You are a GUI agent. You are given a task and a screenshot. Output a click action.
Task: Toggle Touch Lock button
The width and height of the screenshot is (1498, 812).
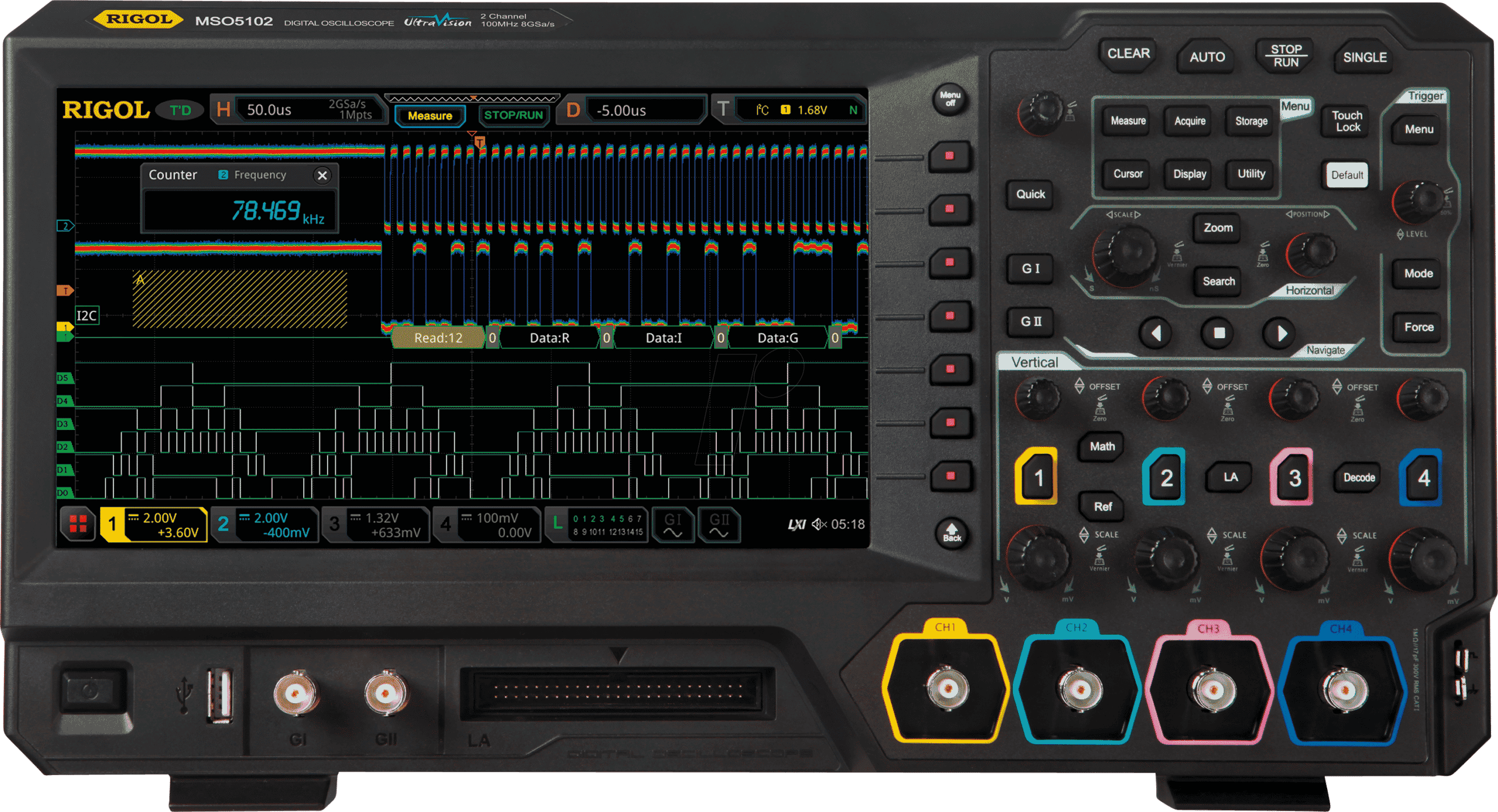[1347, 121]
